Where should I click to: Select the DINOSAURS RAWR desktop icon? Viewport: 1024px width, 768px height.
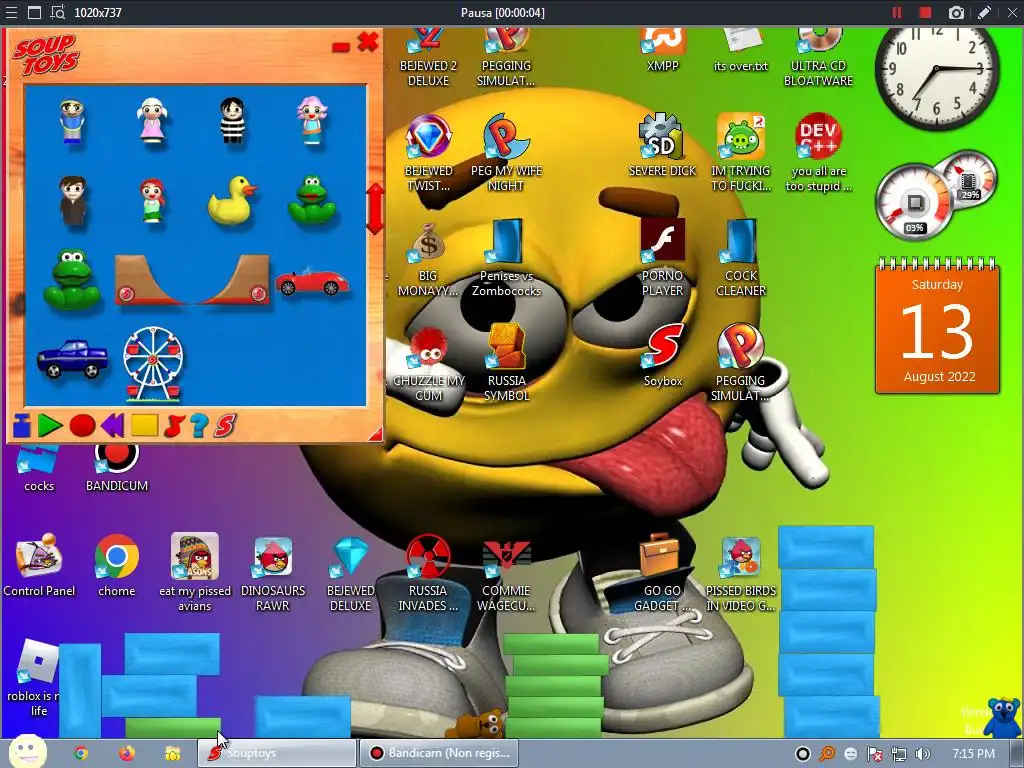click(273, 575)
